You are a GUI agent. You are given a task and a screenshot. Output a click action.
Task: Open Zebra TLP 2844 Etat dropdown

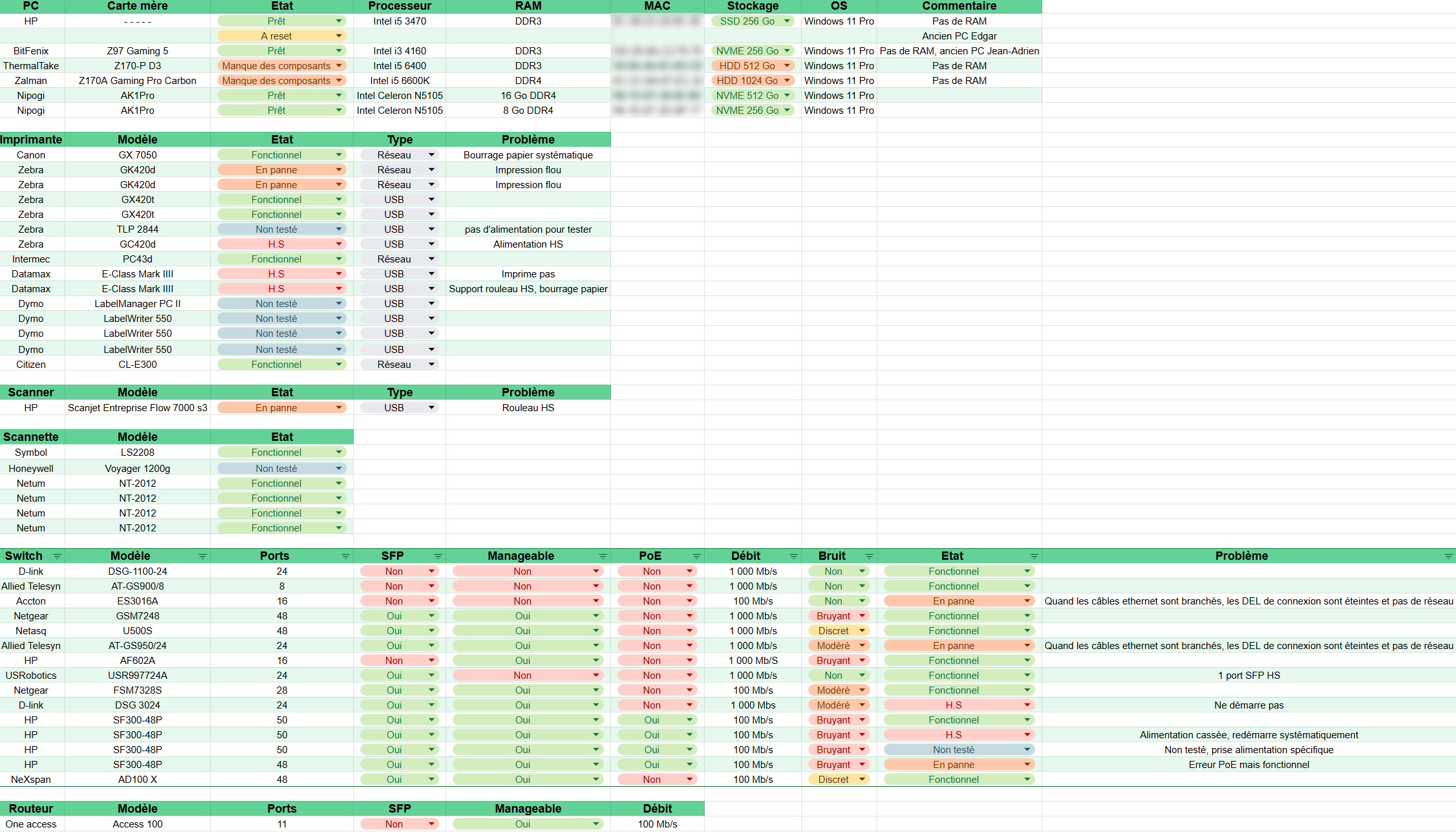click(x=282, y=229)
